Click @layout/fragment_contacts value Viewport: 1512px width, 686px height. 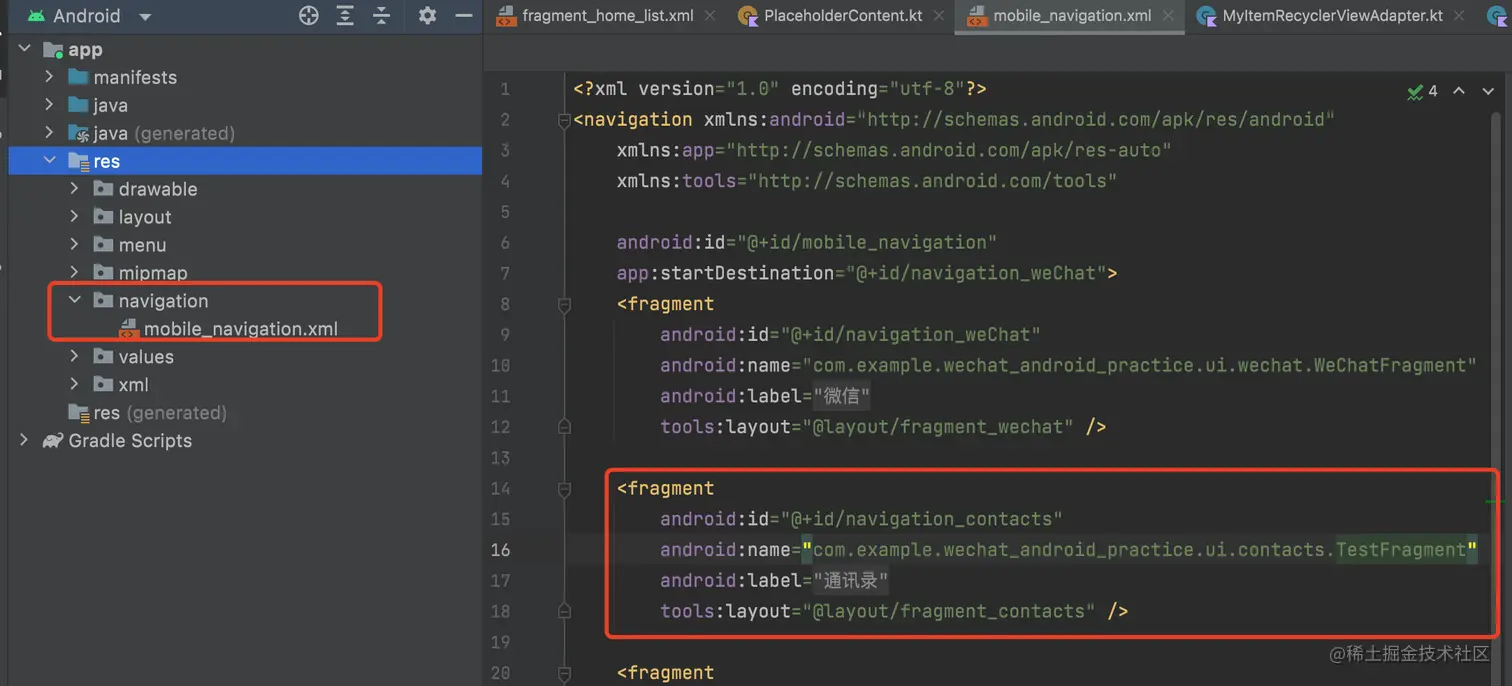tap(949, 611)
